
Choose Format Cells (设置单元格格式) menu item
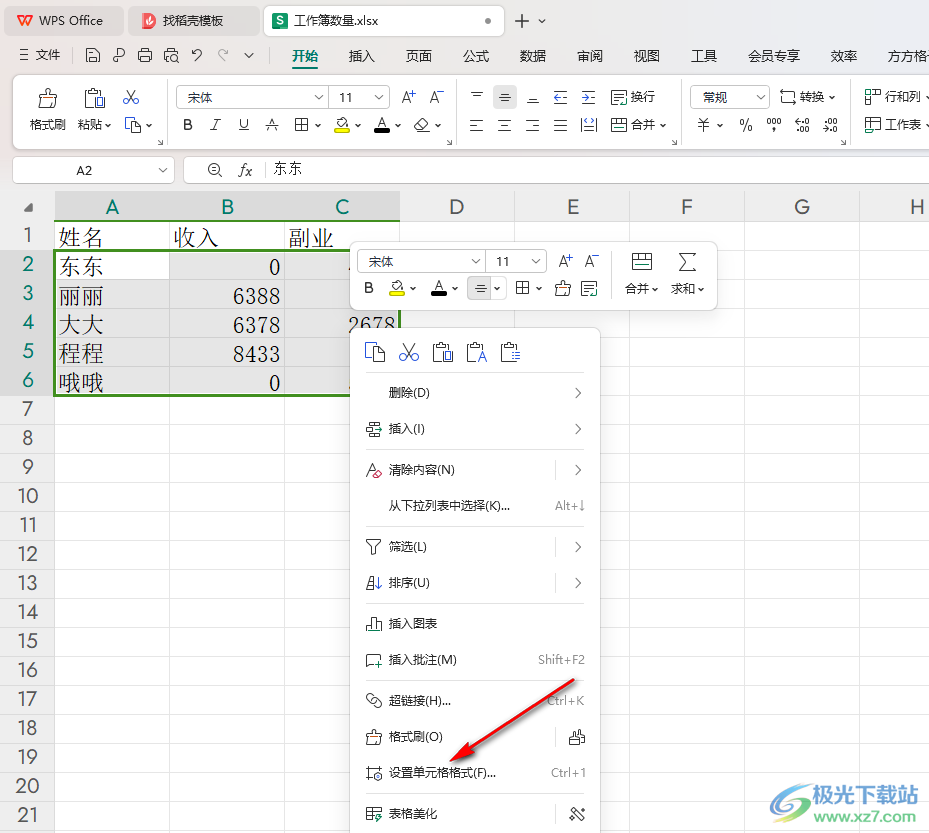click(475, 773)
